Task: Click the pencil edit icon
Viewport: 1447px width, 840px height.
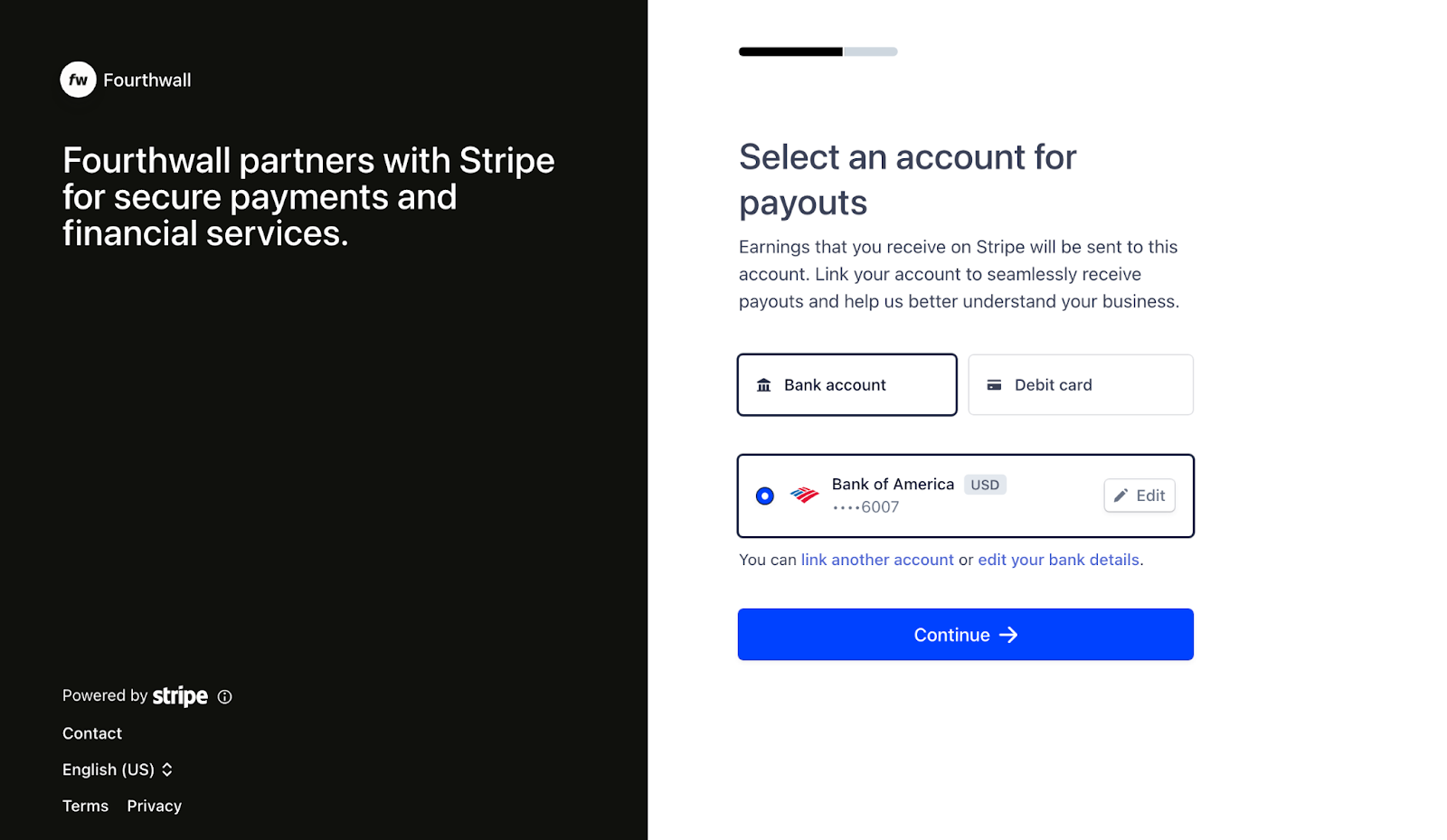Action: click(1121, 496)
